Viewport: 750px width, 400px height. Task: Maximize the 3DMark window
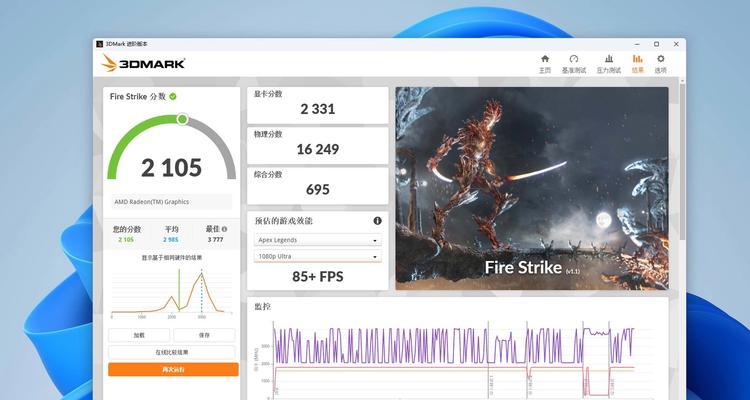point(657,44)
